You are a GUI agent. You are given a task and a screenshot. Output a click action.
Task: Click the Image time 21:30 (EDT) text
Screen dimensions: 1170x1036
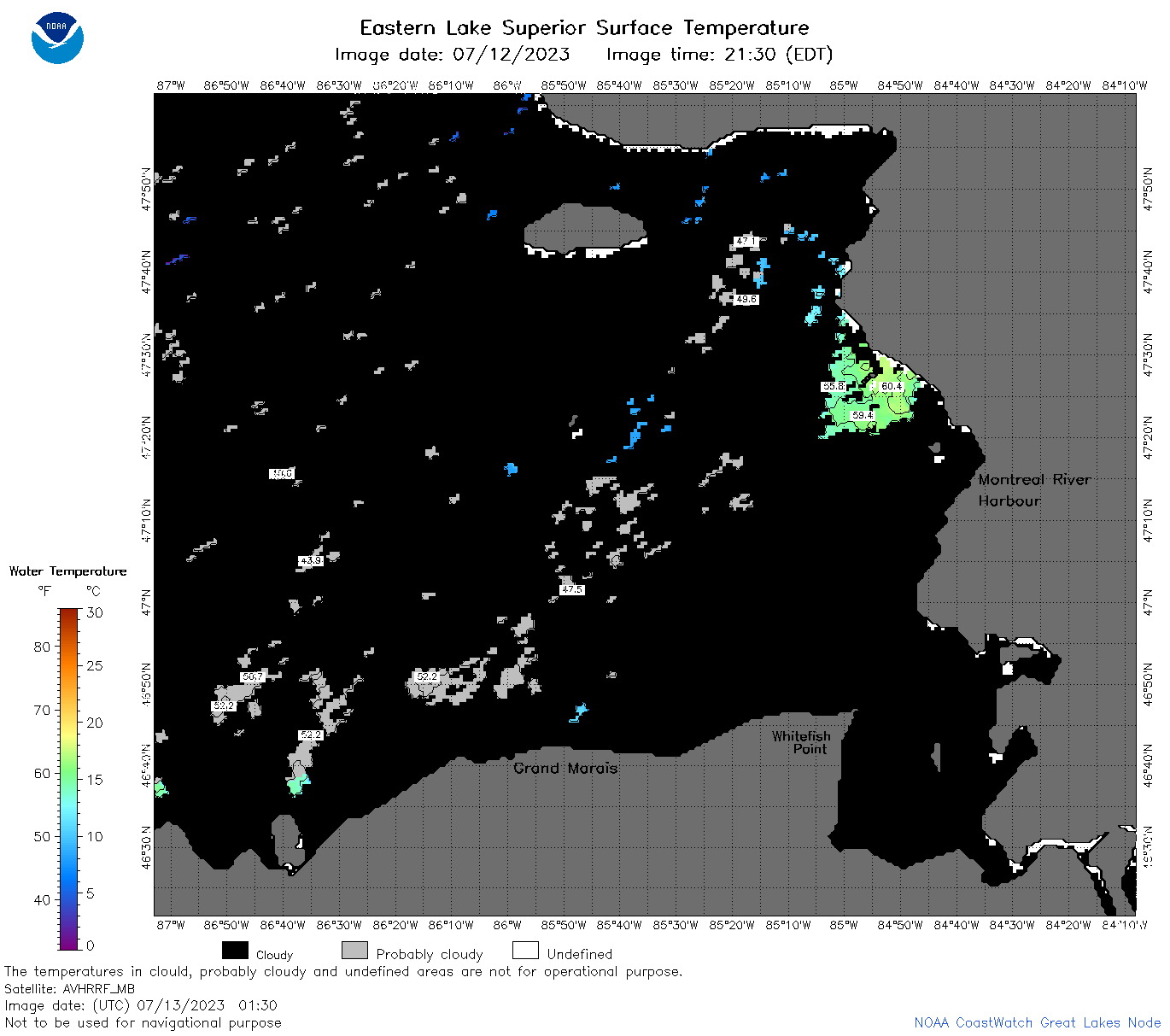tap(719, 55)
